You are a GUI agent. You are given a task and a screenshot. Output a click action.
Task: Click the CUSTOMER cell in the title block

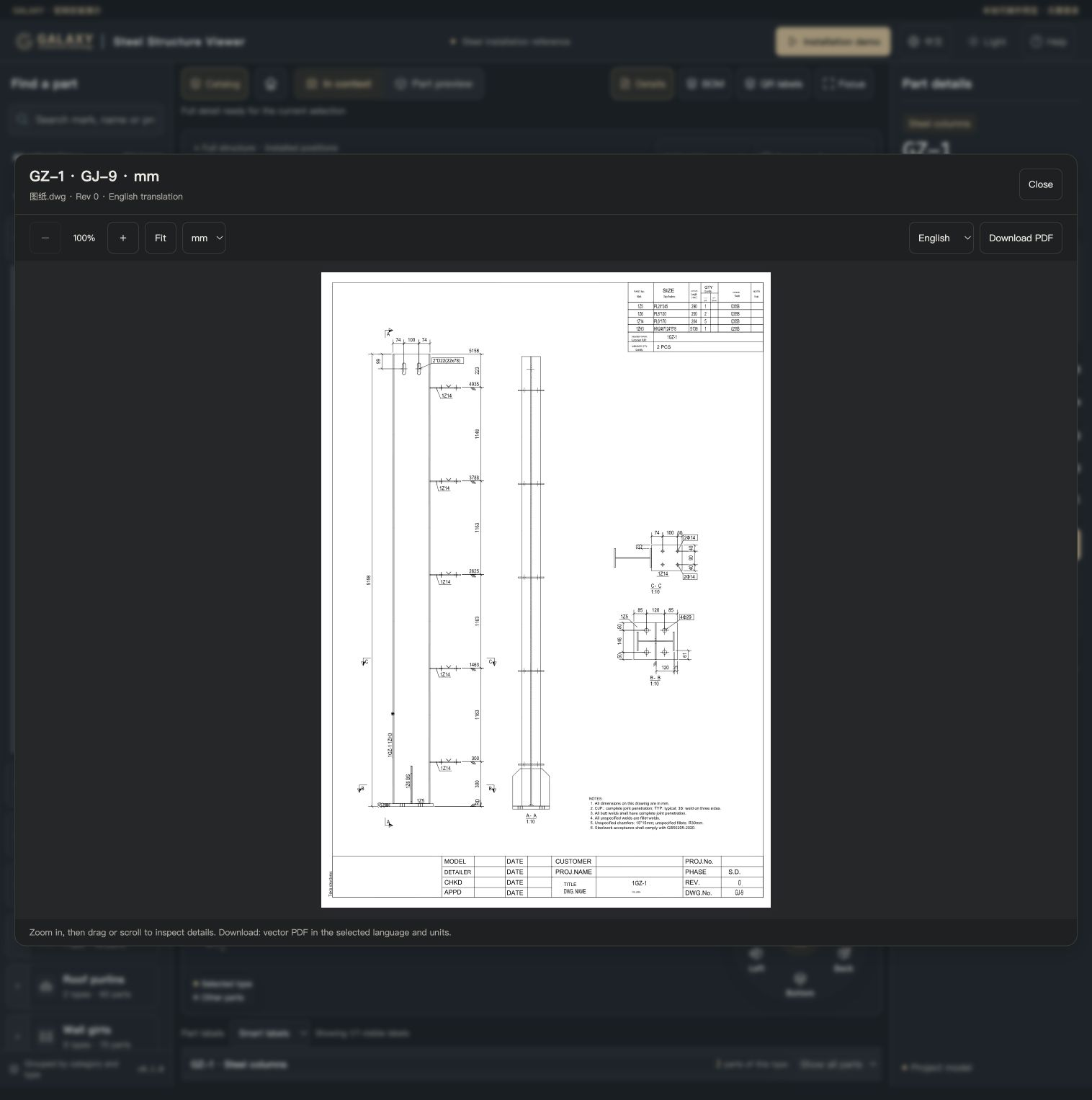573,862
